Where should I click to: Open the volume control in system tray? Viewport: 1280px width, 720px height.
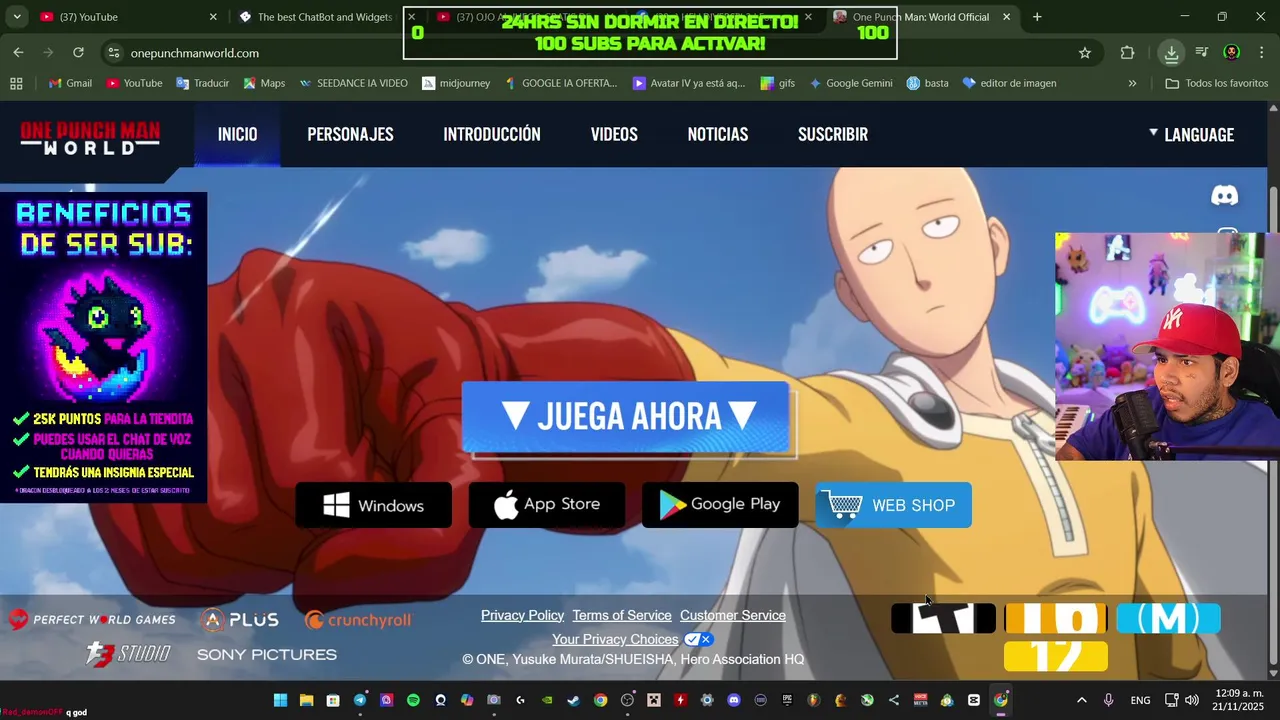tap(1192, 700)
